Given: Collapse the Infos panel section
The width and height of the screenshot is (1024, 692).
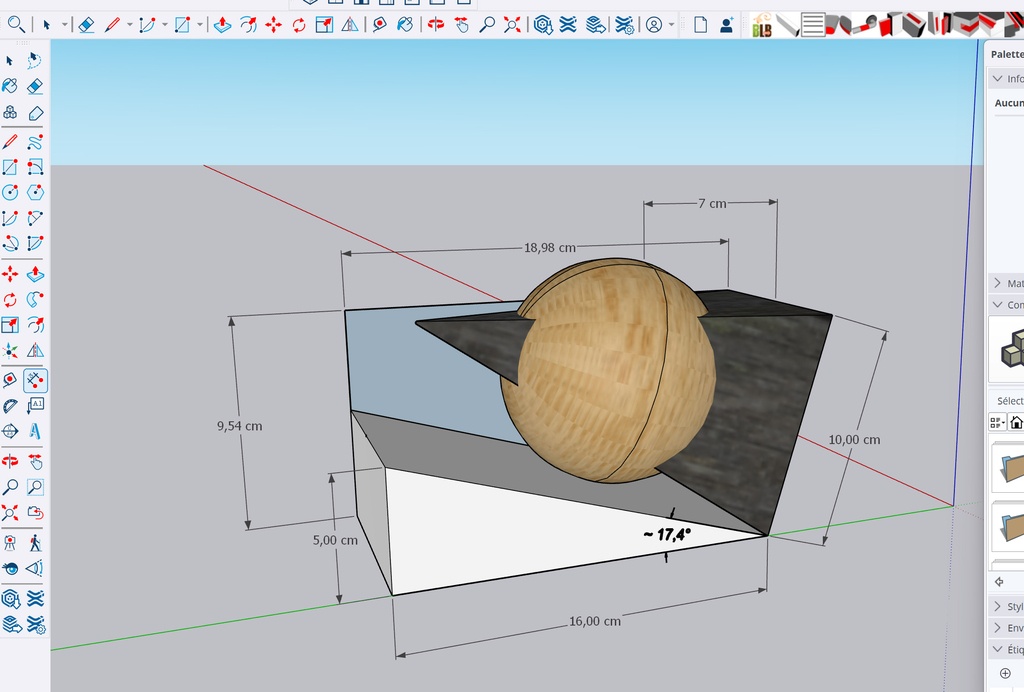Looking at the screenshot, I should tap(997, 79).
